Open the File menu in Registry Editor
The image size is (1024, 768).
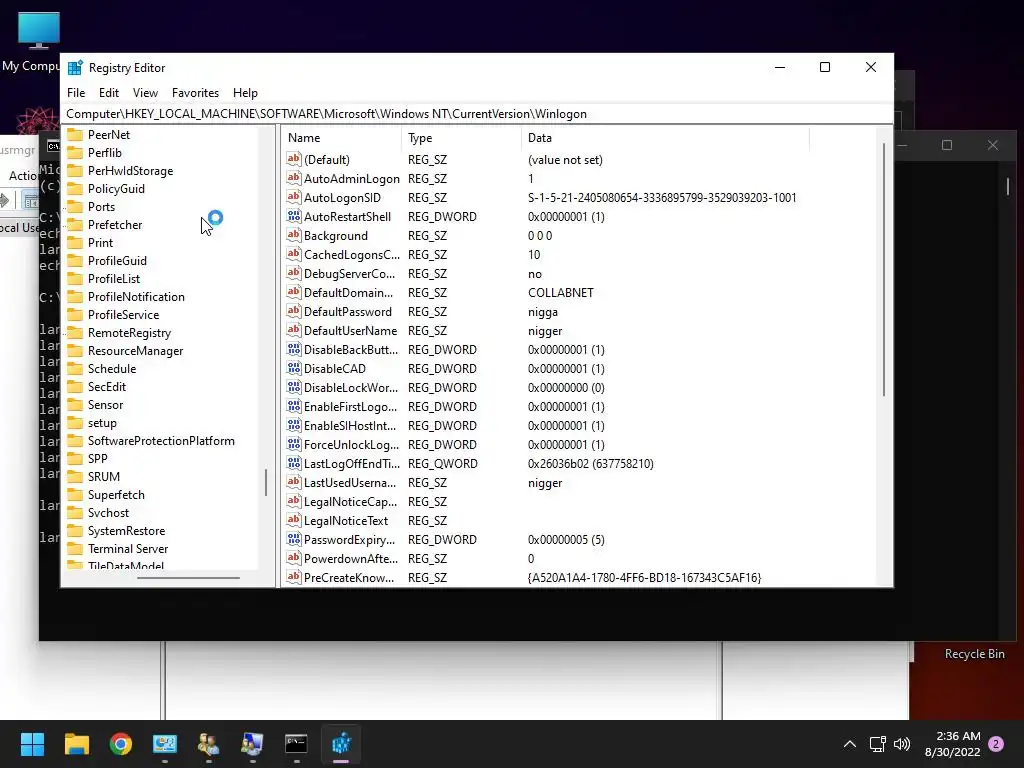[76, 93]
